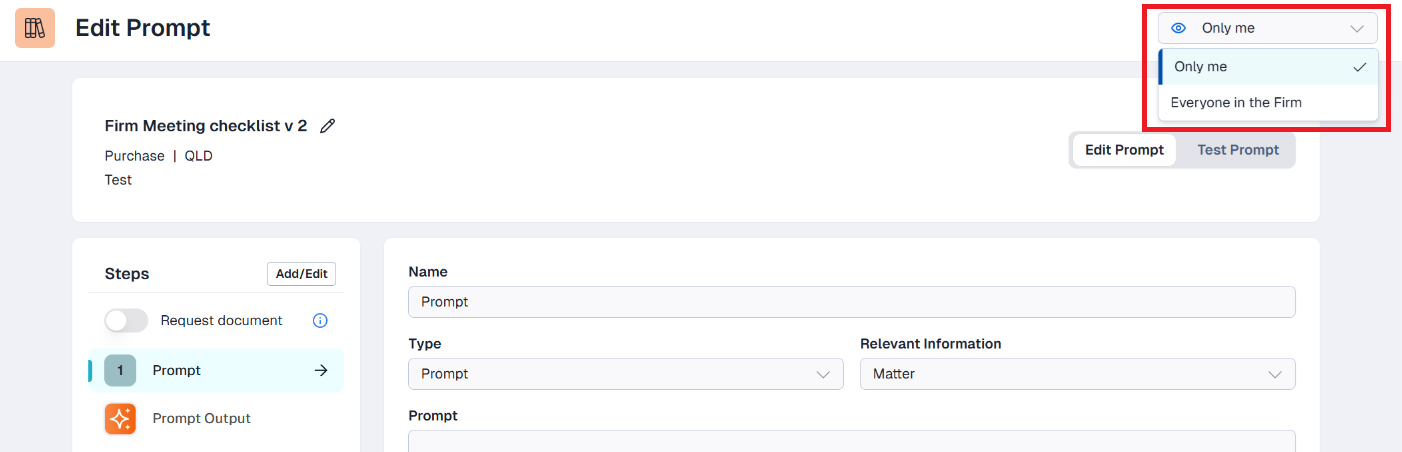Click the info icon beside Request document
1402x452 pixels.
(320, 321)
